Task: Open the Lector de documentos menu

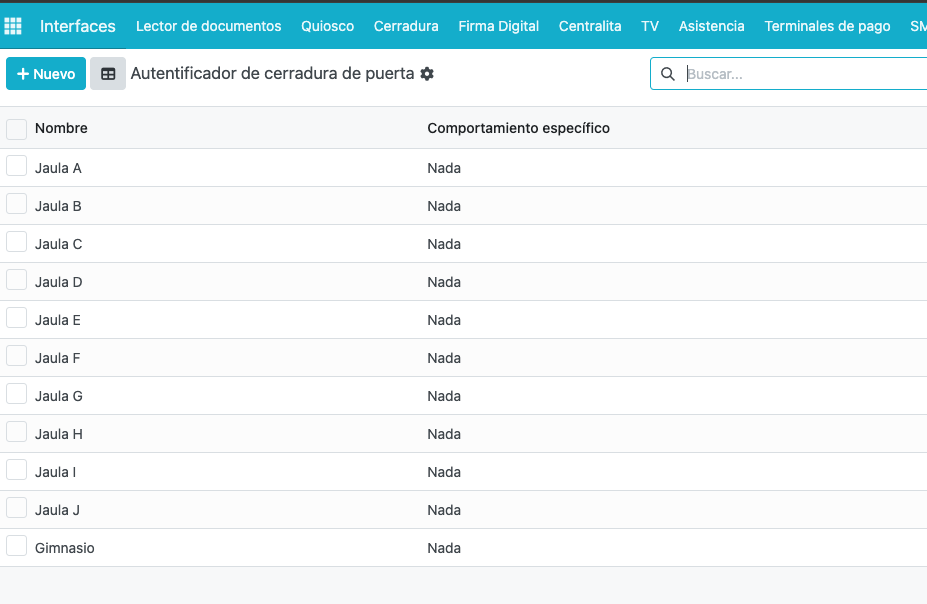Action: (x=209, y=26)
